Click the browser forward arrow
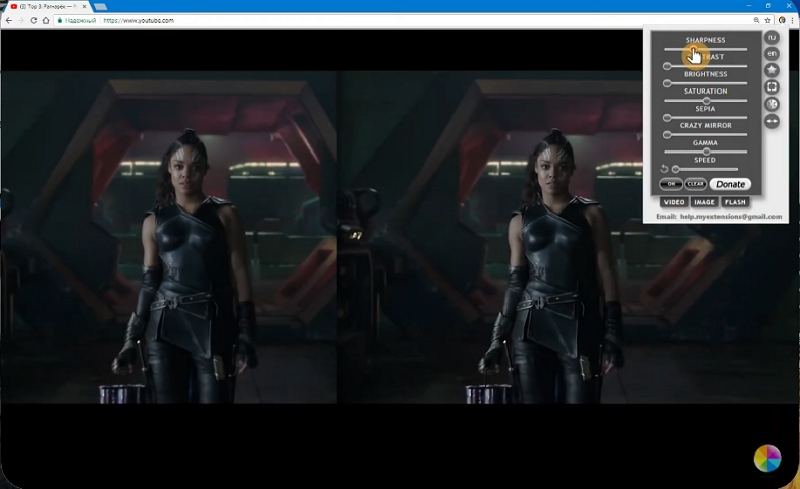Screen dimensions: 800x489 point(21,20)
